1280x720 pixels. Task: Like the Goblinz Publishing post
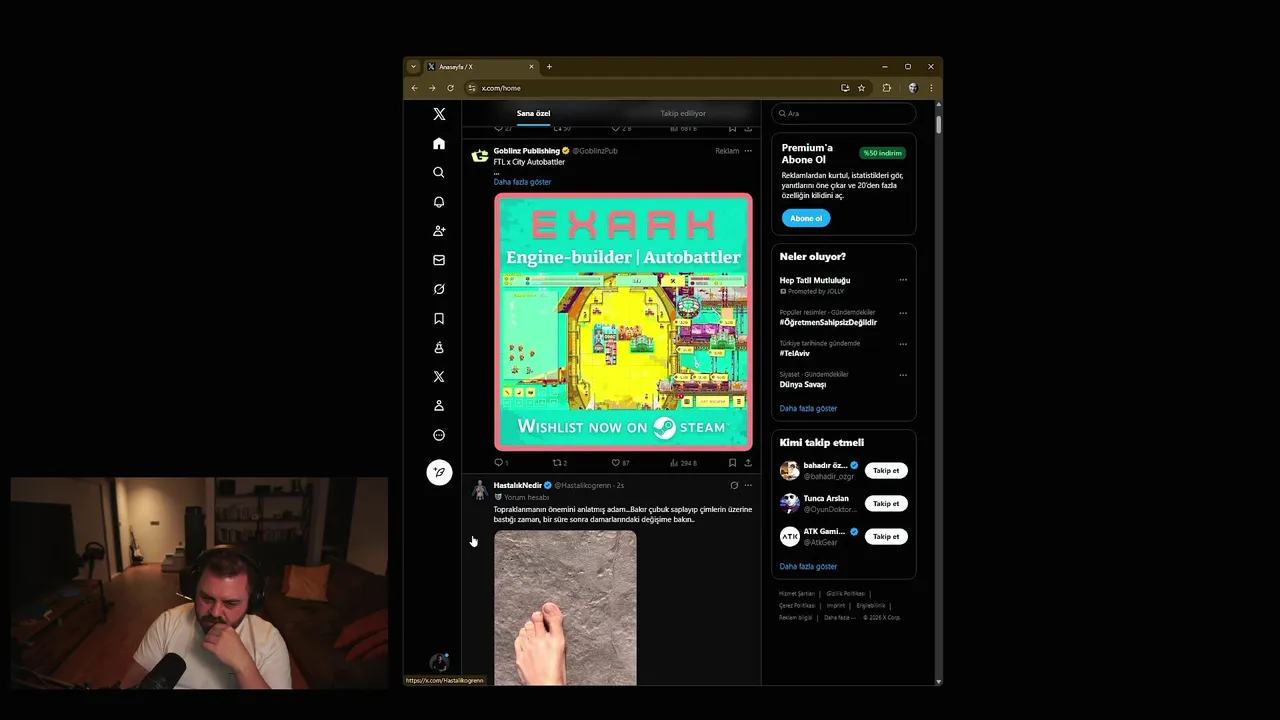pyautogui.click(x=616, y=463)
